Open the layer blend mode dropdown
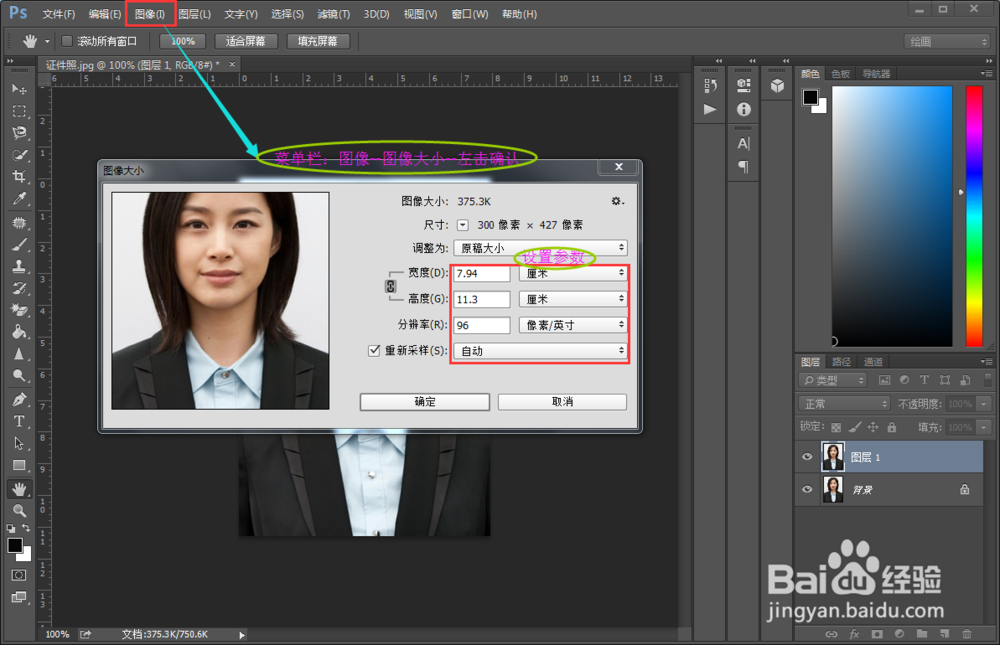 coord(844,403)
